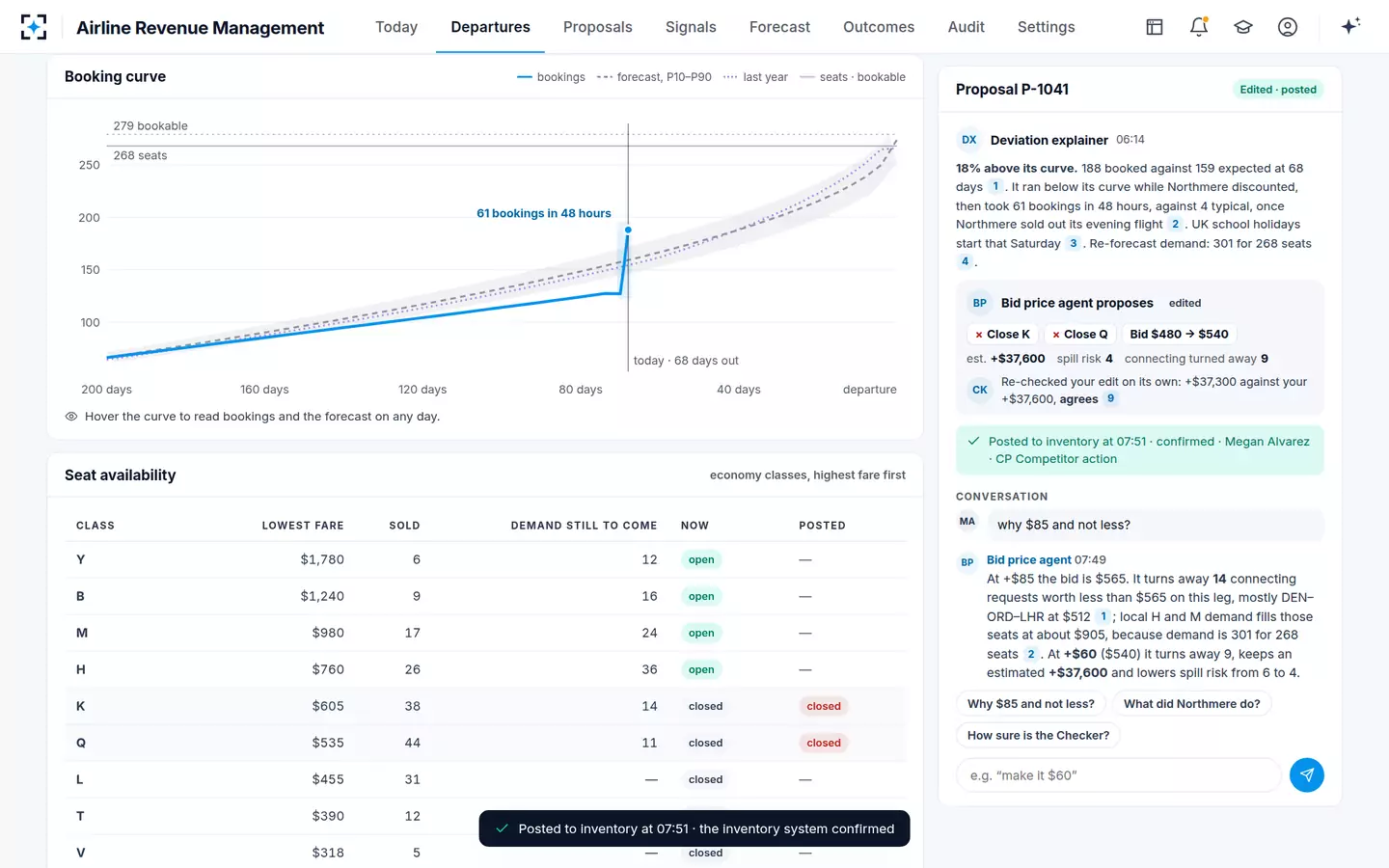This screenshot has width=1389, height=868.
Task: Send the message with the paper-plane button
Action: 1307,775
